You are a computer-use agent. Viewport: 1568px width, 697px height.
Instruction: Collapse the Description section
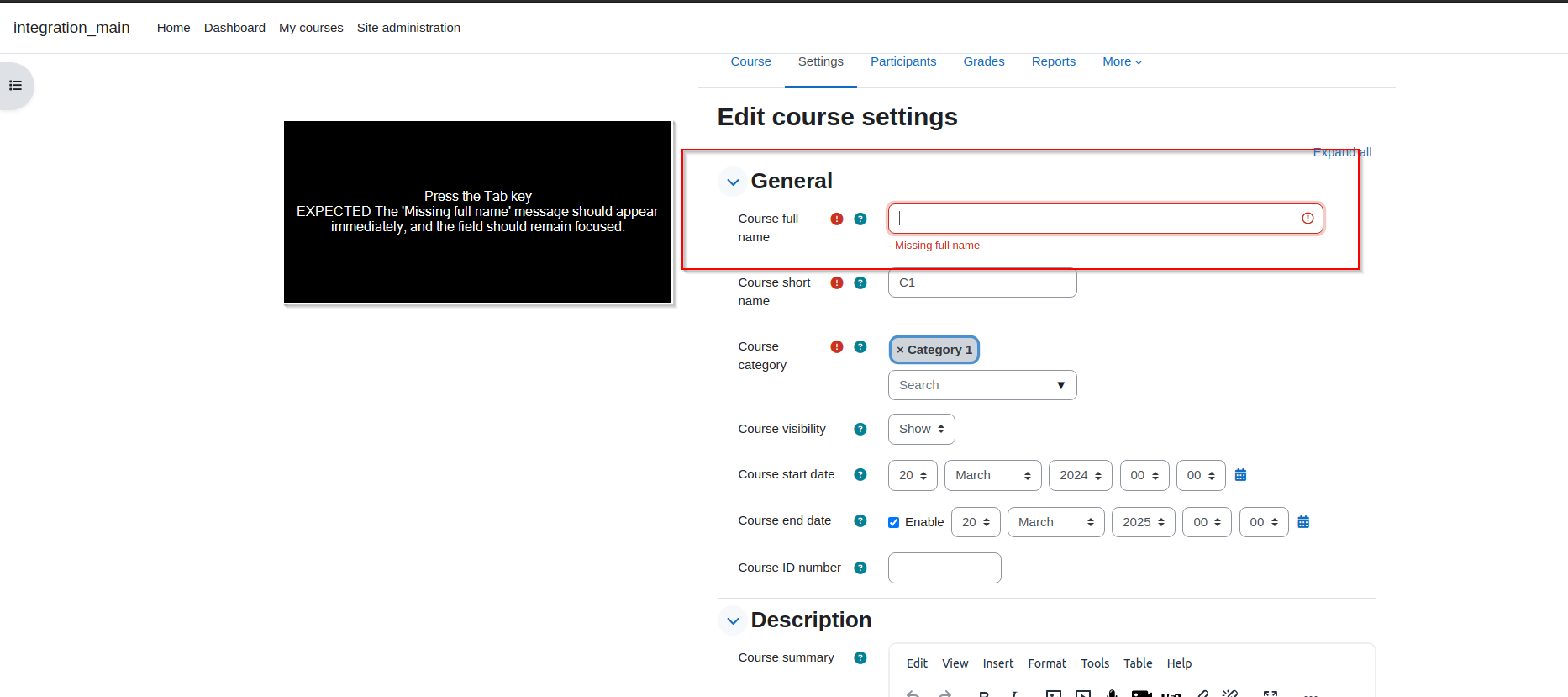[734, 620]
